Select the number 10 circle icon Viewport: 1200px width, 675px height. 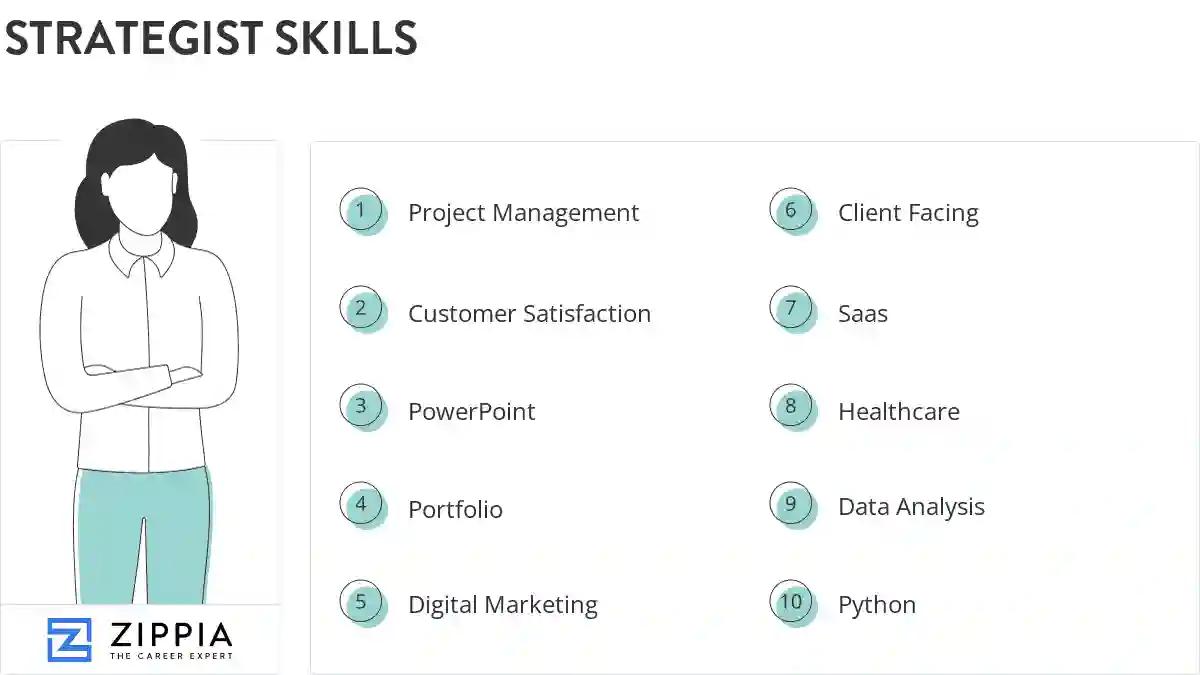[x=791, y=602]
